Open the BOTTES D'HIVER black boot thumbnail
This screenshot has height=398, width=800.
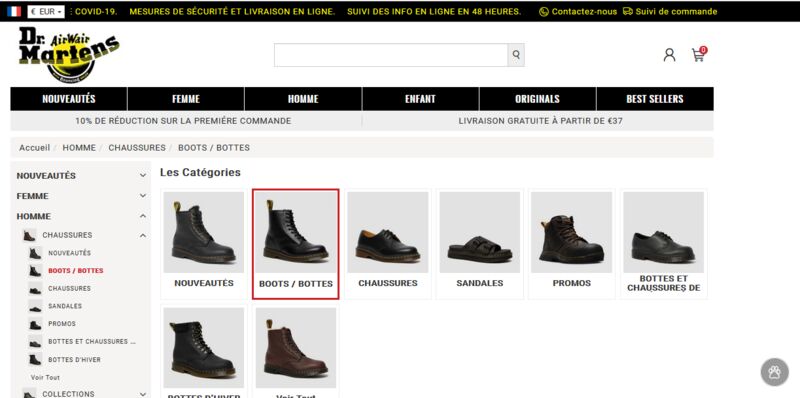click(204, 347)
